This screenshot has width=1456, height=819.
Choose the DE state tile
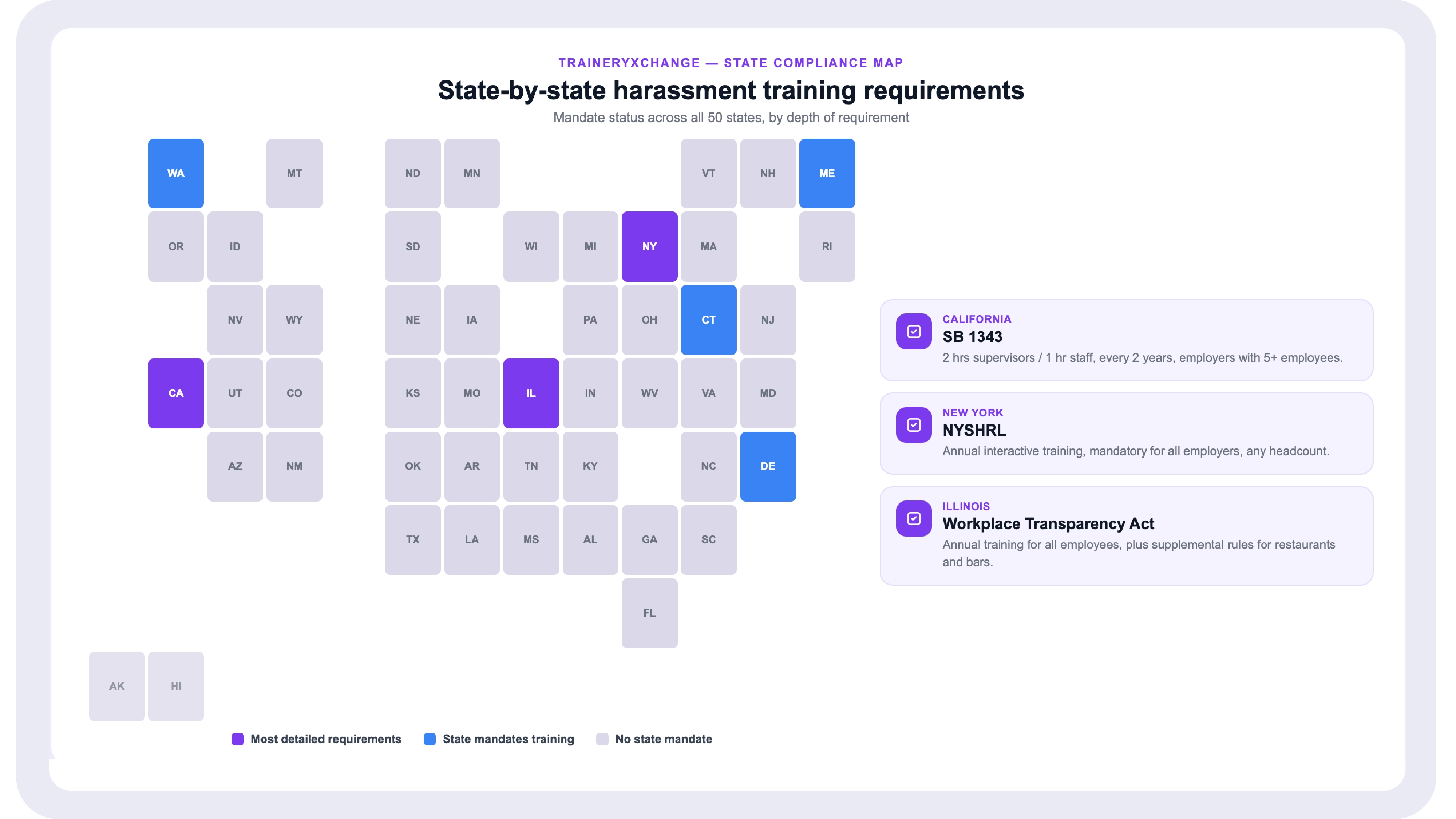[768, 466]
